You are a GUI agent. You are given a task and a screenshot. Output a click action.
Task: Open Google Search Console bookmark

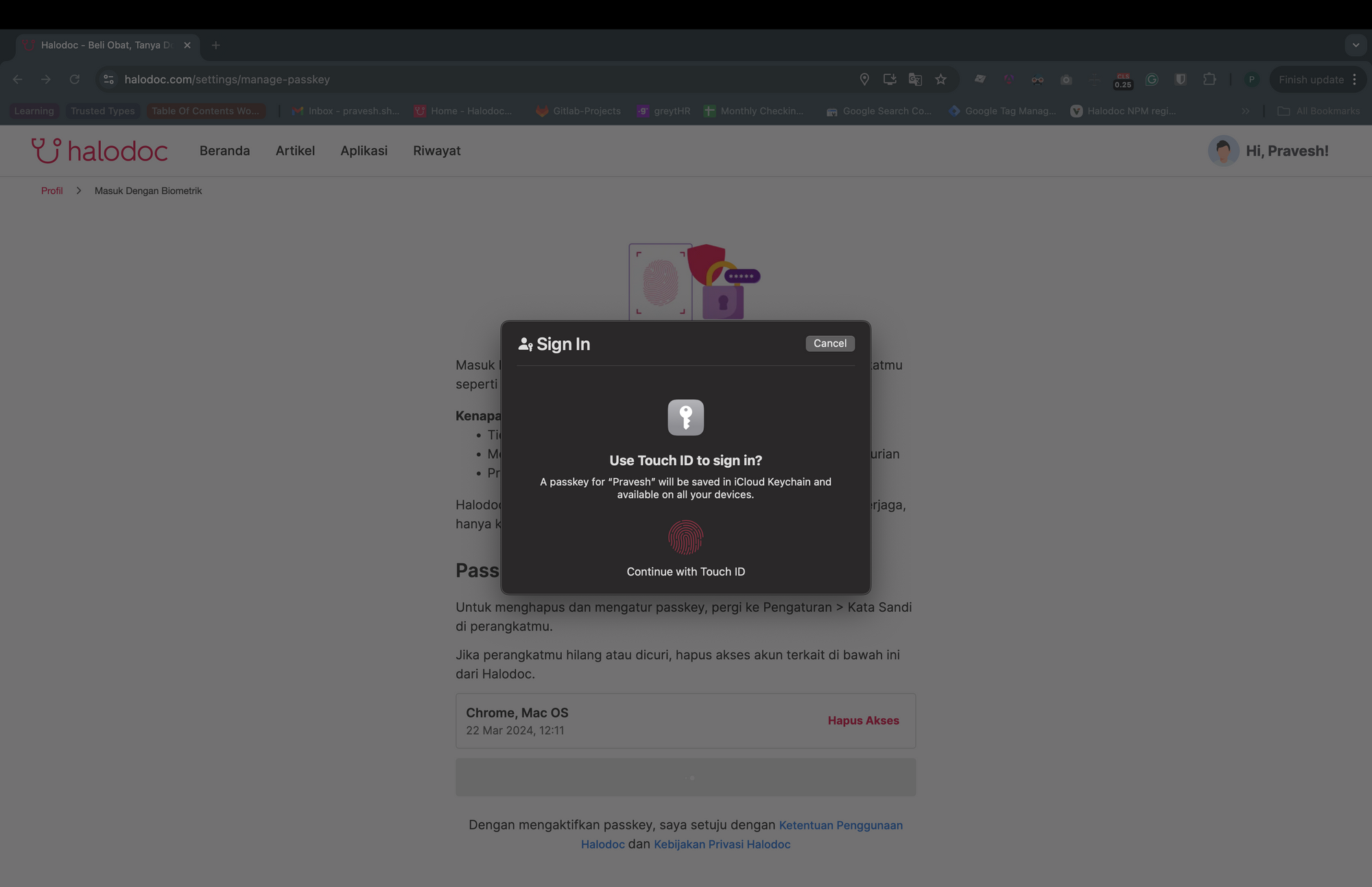point(879,111)
